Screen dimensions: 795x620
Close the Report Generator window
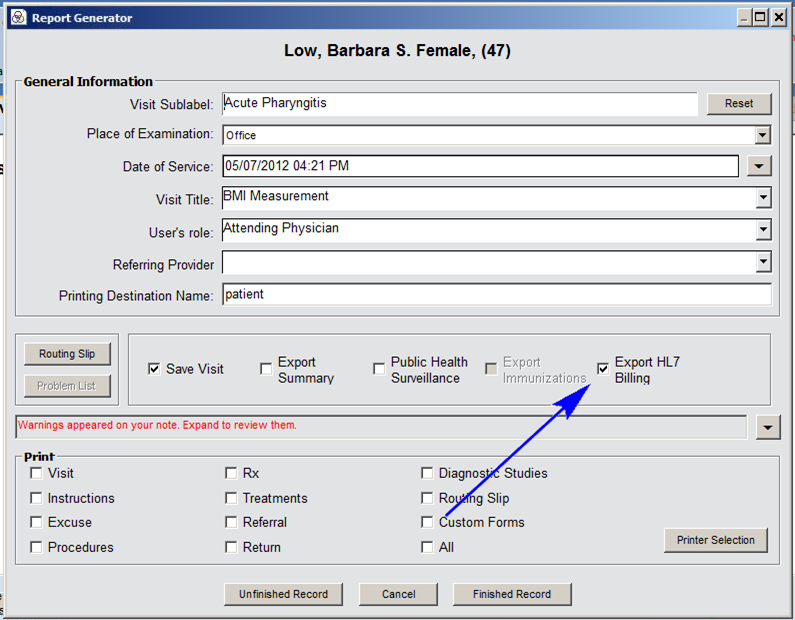point(778,18)
